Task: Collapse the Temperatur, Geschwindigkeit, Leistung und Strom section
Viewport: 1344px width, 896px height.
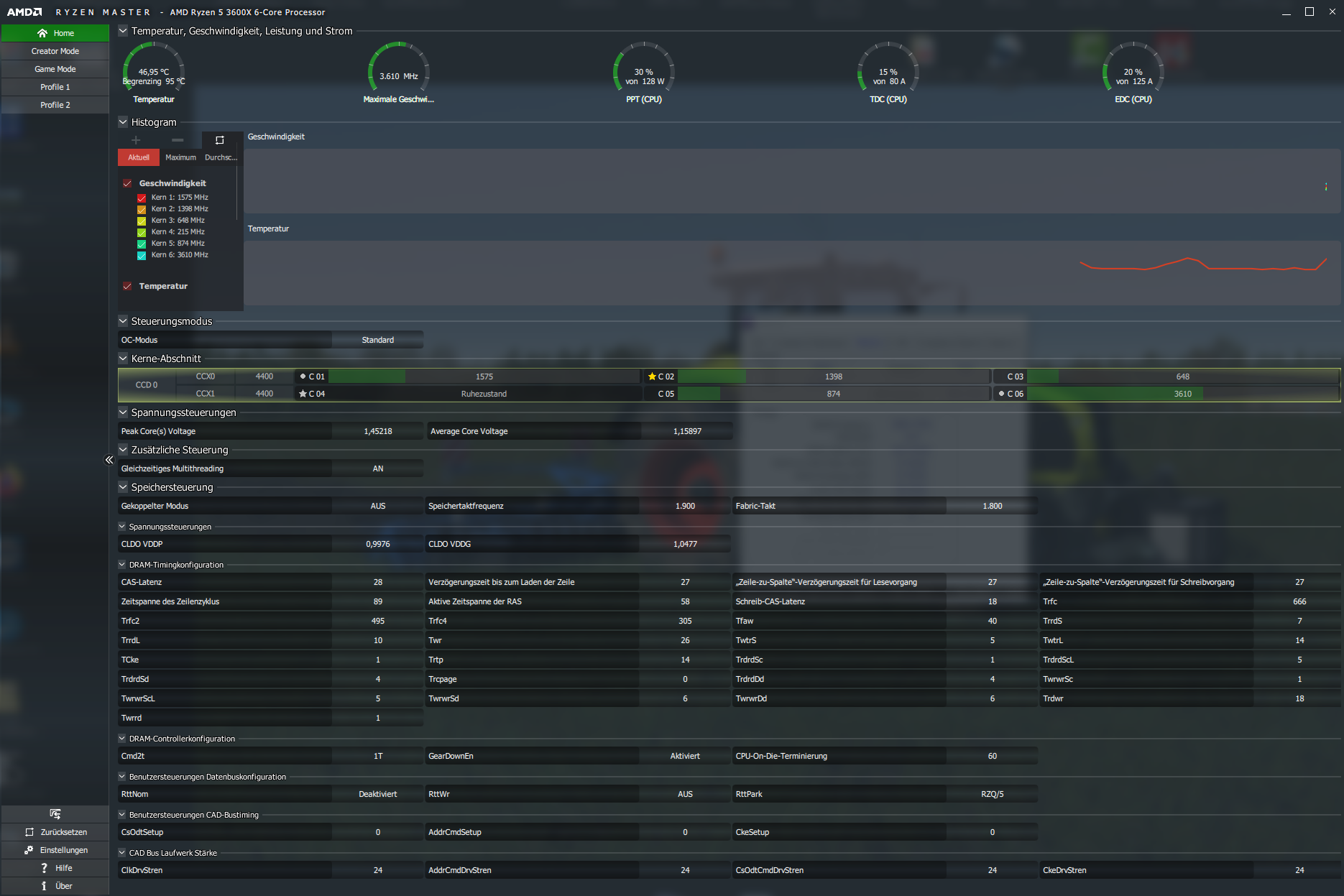Action: (x=123, y=31)
